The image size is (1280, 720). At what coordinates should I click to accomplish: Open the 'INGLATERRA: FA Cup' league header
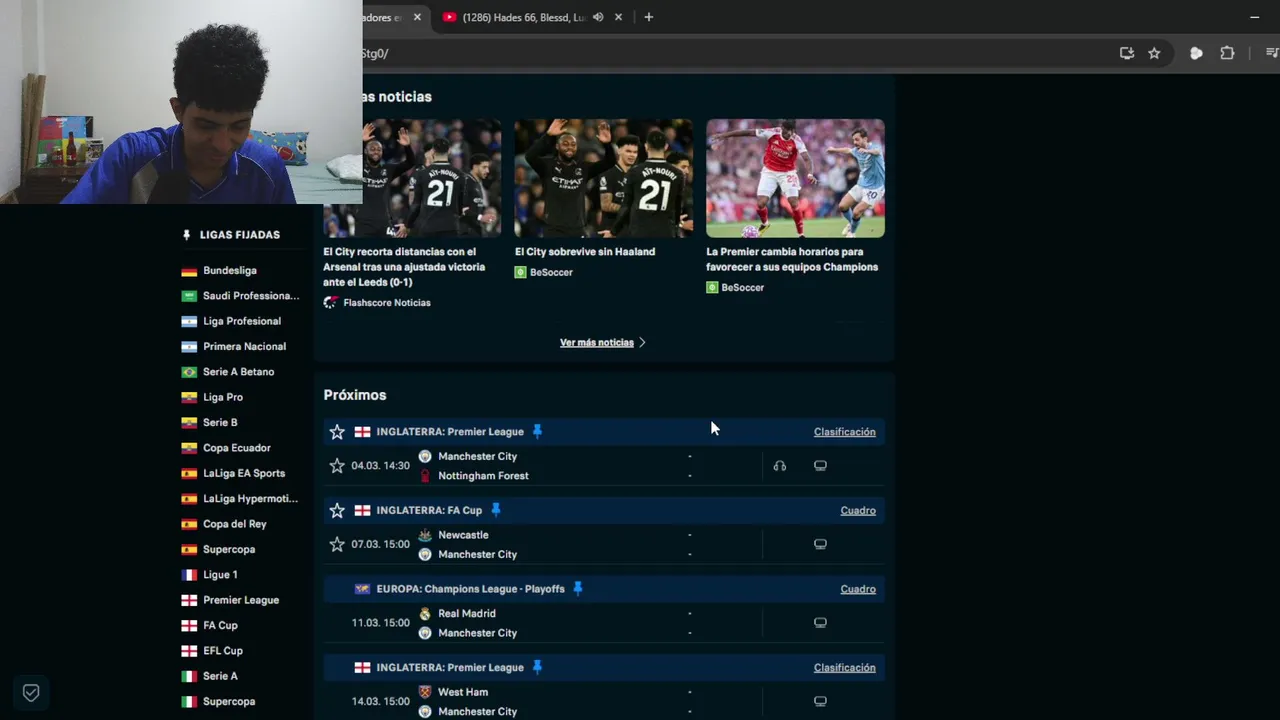pos(429,511)
